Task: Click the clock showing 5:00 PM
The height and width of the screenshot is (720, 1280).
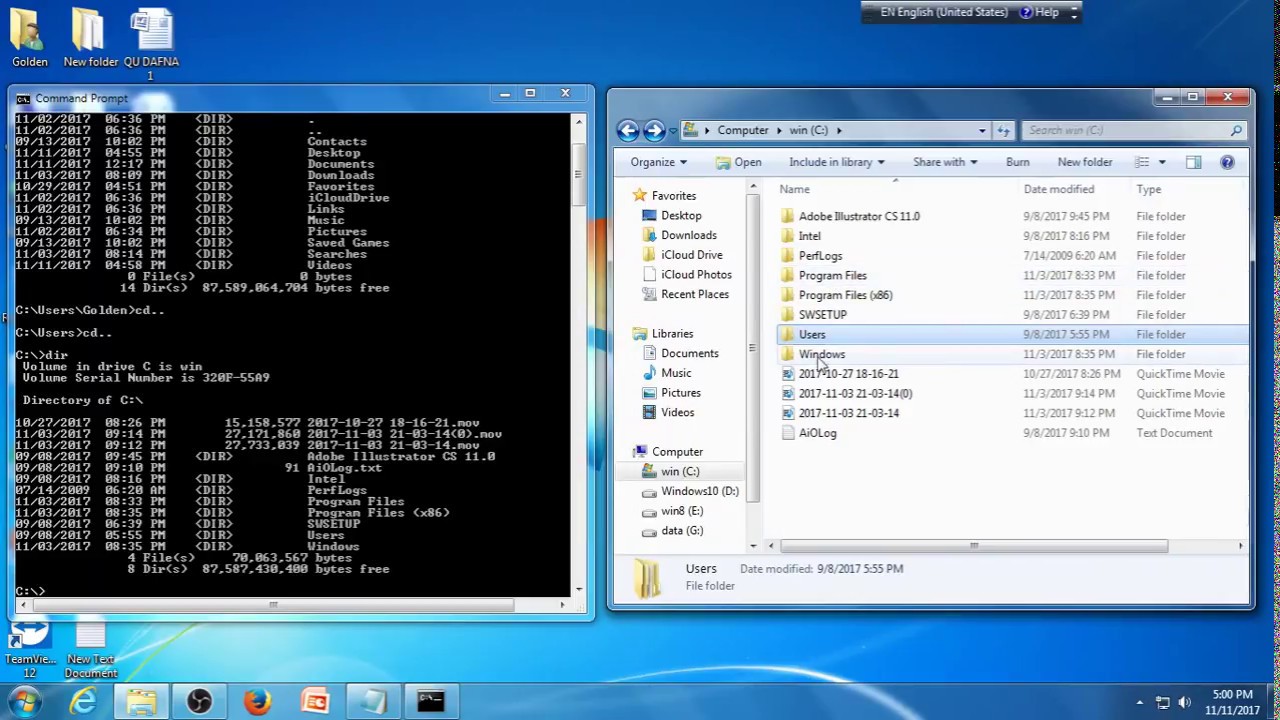Action: click(x=1232, y=695)
